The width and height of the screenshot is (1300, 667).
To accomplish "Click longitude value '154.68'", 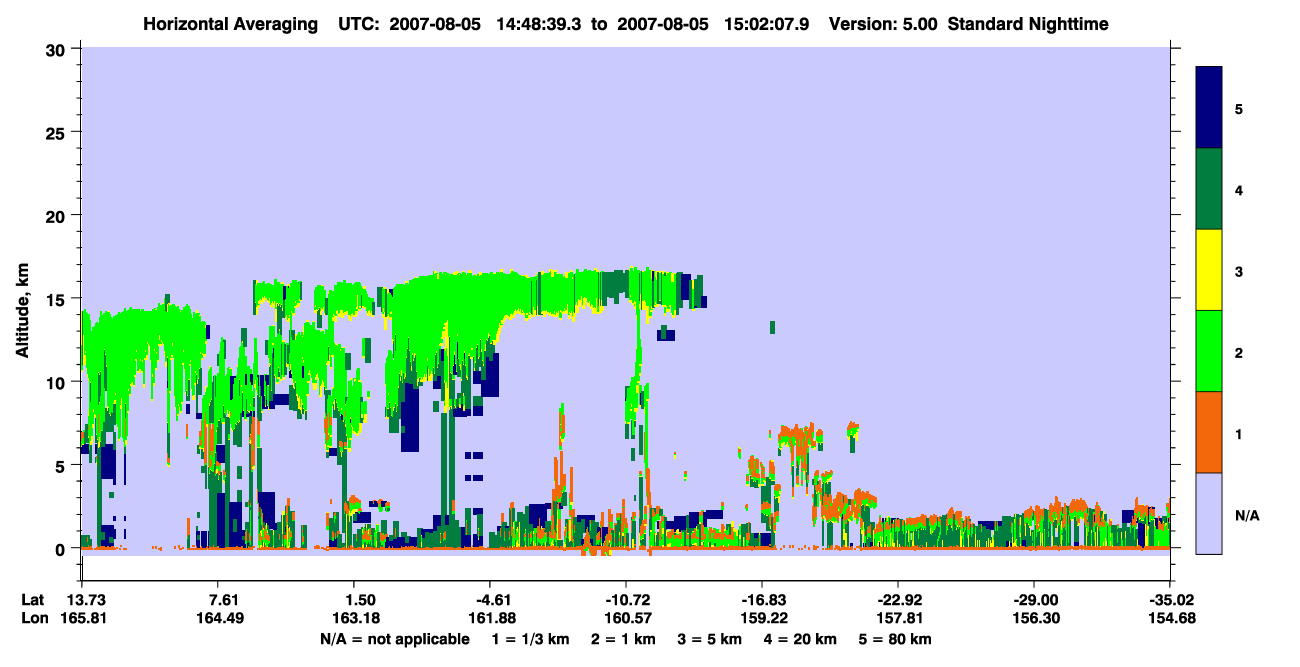I will [x=1171, y=618].
